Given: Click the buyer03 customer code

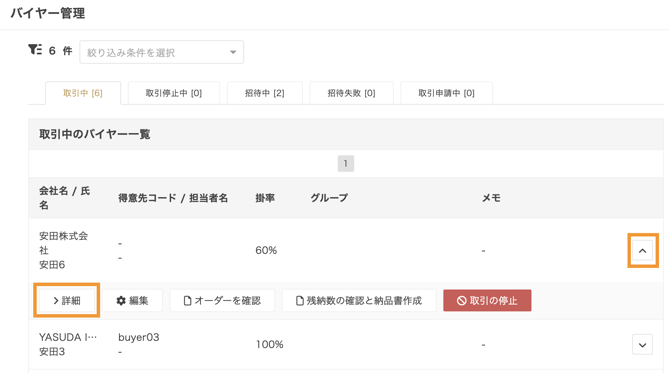Looking at the screenshot, I should point(139,337).
